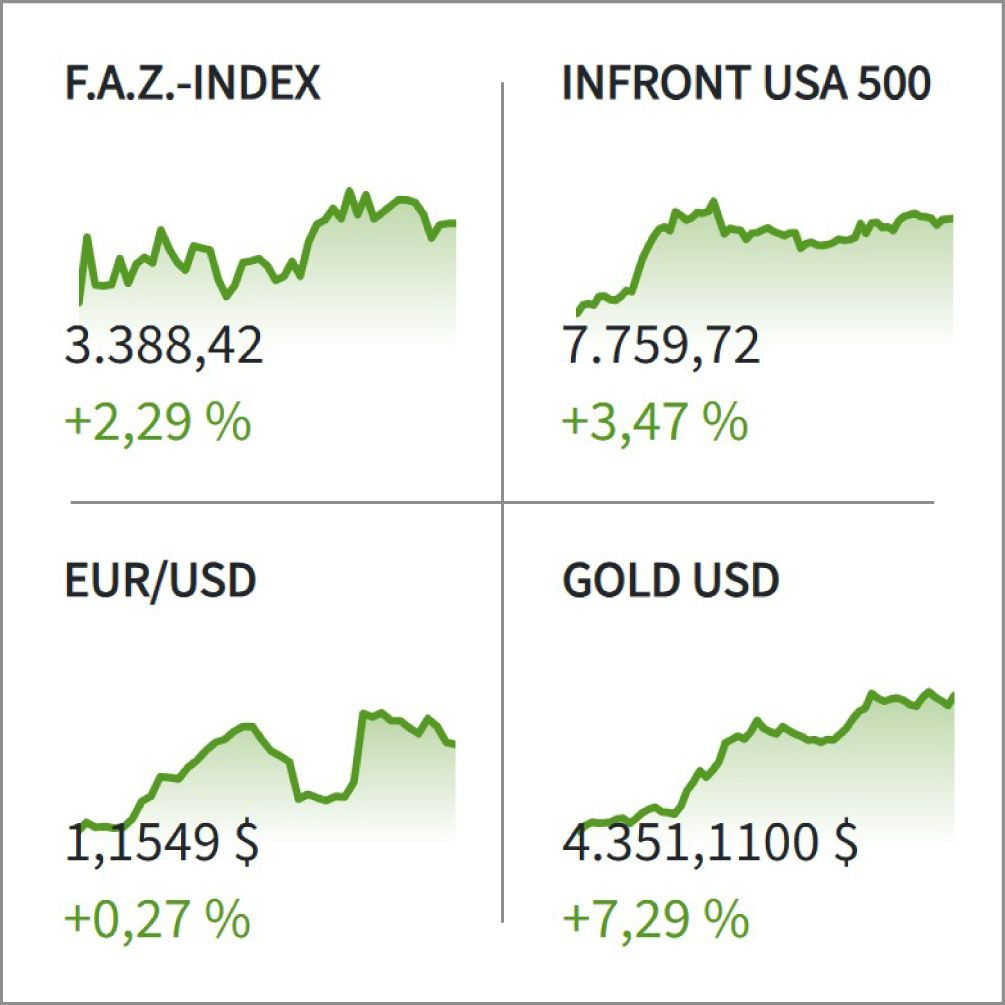Click the EUR/USD rate 1,1549 $
Screen dimensions: 1005x1005
[x=162, y=843]
